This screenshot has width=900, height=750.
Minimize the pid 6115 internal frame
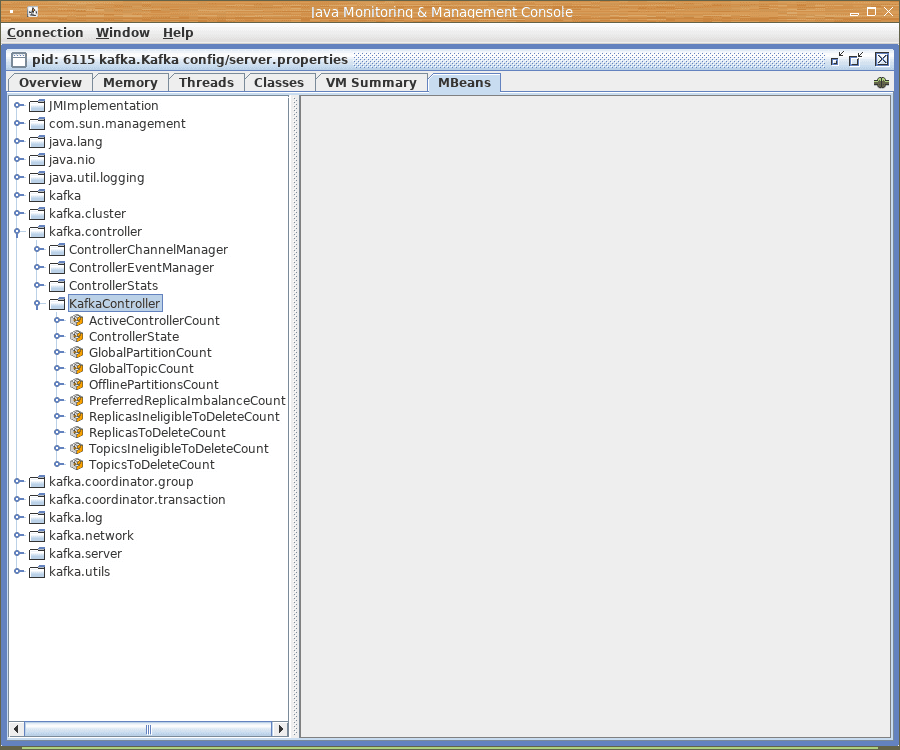(x=837, y=59)
